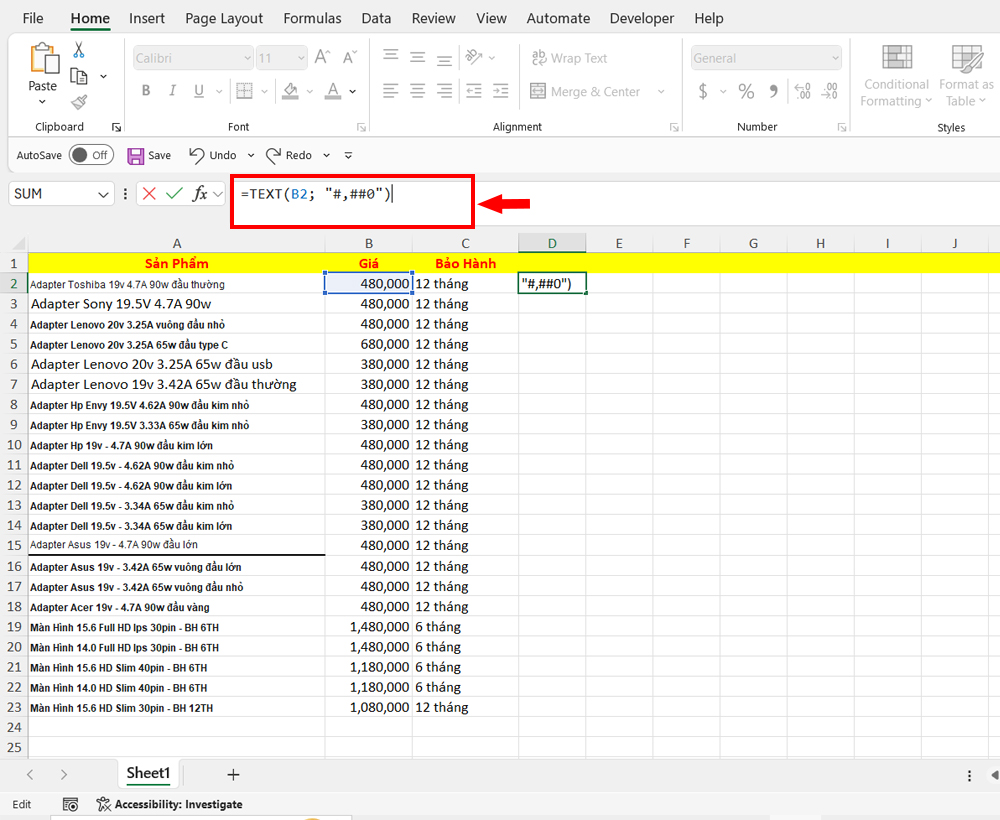Image resolution: width=1000 pixels, height=820 pixels.
Task: Click the Copy icon in Clipboard group
Action: tap(79, 76)
